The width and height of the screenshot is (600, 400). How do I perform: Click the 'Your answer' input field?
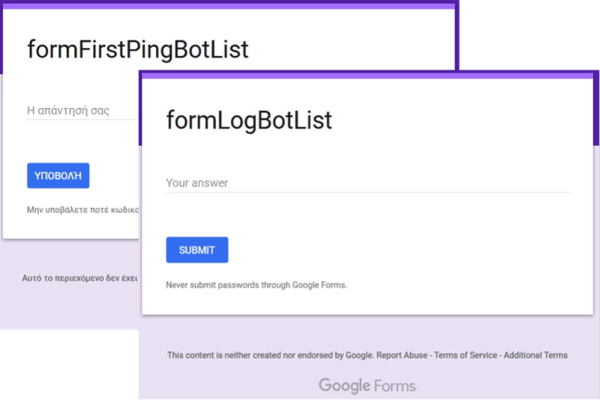(366, 183)
